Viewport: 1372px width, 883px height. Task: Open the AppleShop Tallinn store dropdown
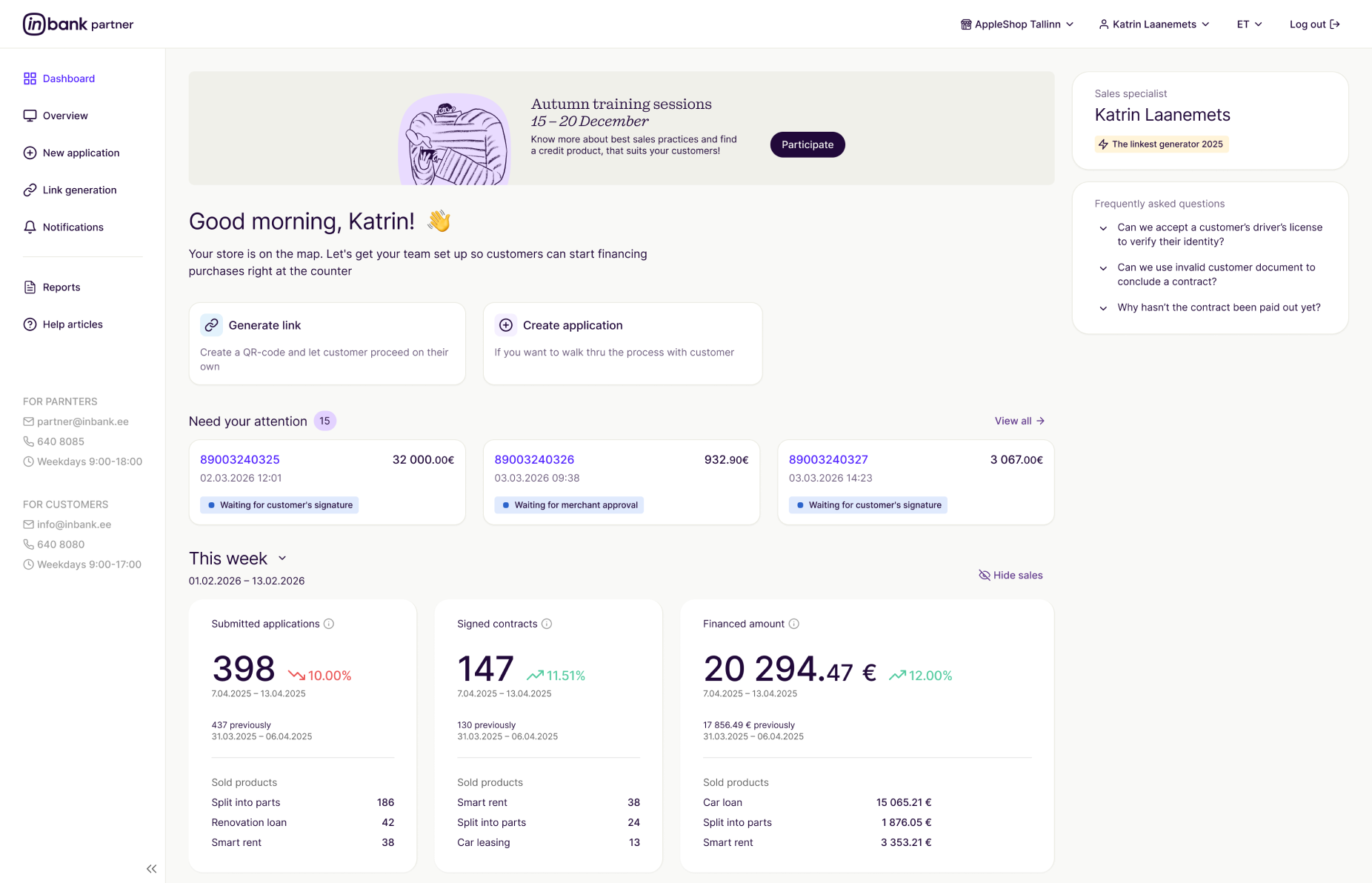[x=1017, y=24]
